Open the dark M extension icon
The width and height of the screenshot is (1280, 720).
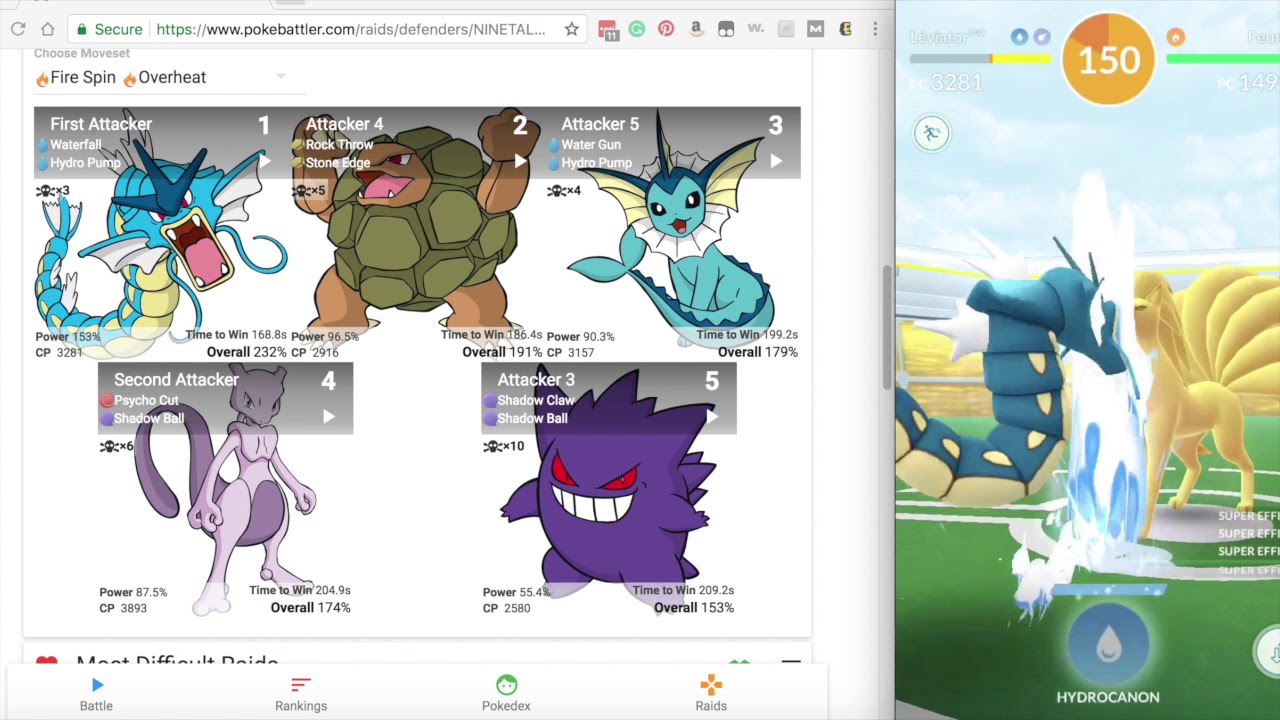tap(815, 29)
